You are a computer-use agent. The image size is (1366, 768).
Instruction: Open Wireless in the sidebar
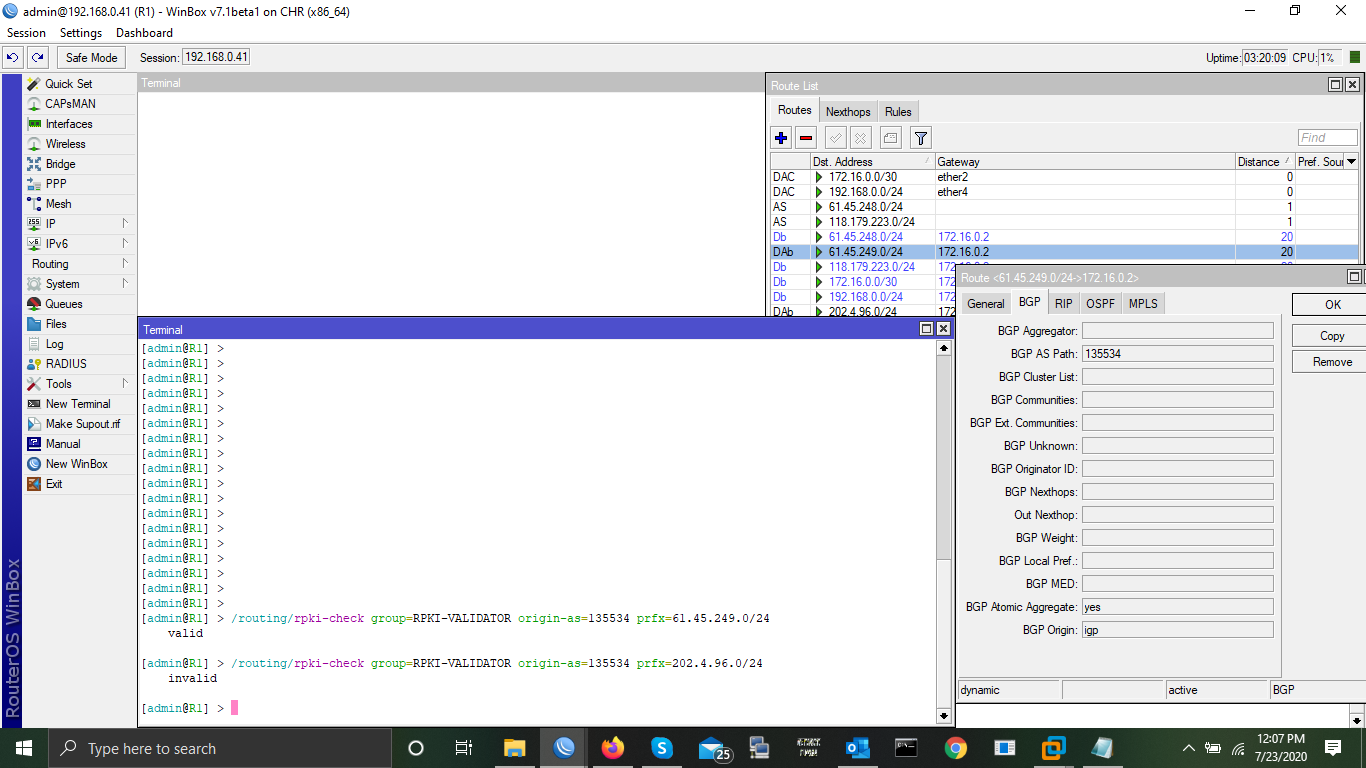[65, 144]
